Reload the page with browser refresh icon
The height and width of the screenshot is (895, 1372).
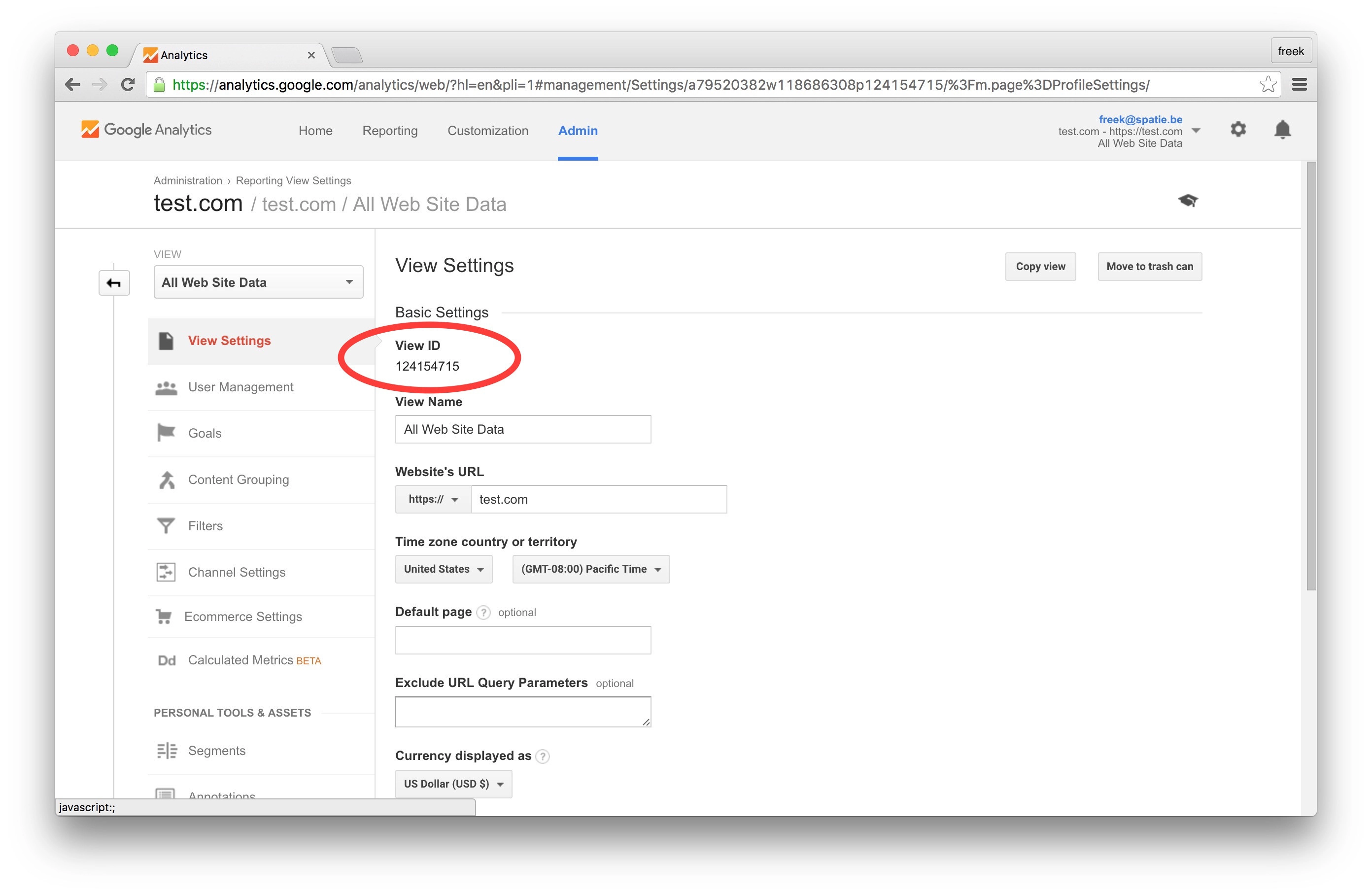pyautogui.click(x=128, y=85)
